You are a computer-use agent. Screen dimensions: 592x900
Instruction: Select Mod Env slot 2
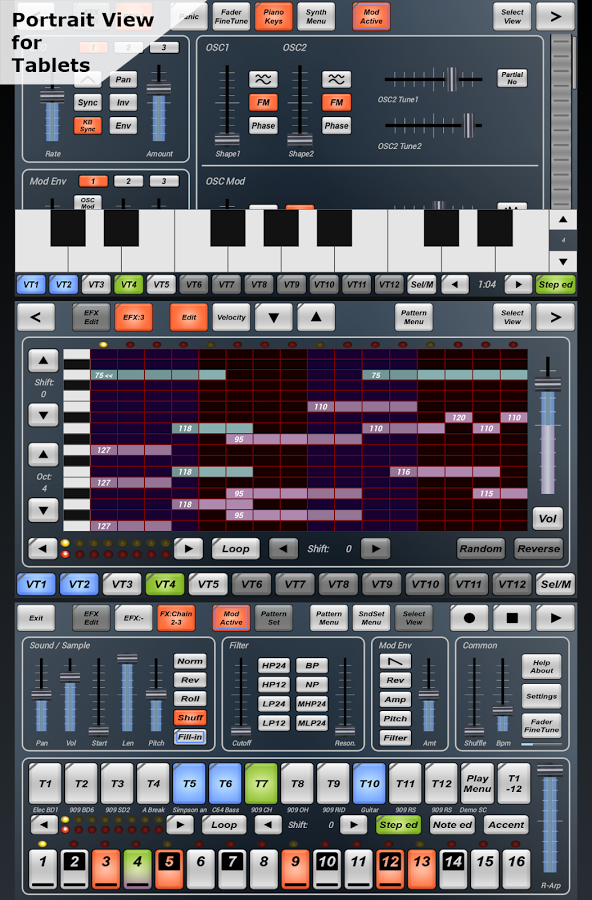coord(129,181)
